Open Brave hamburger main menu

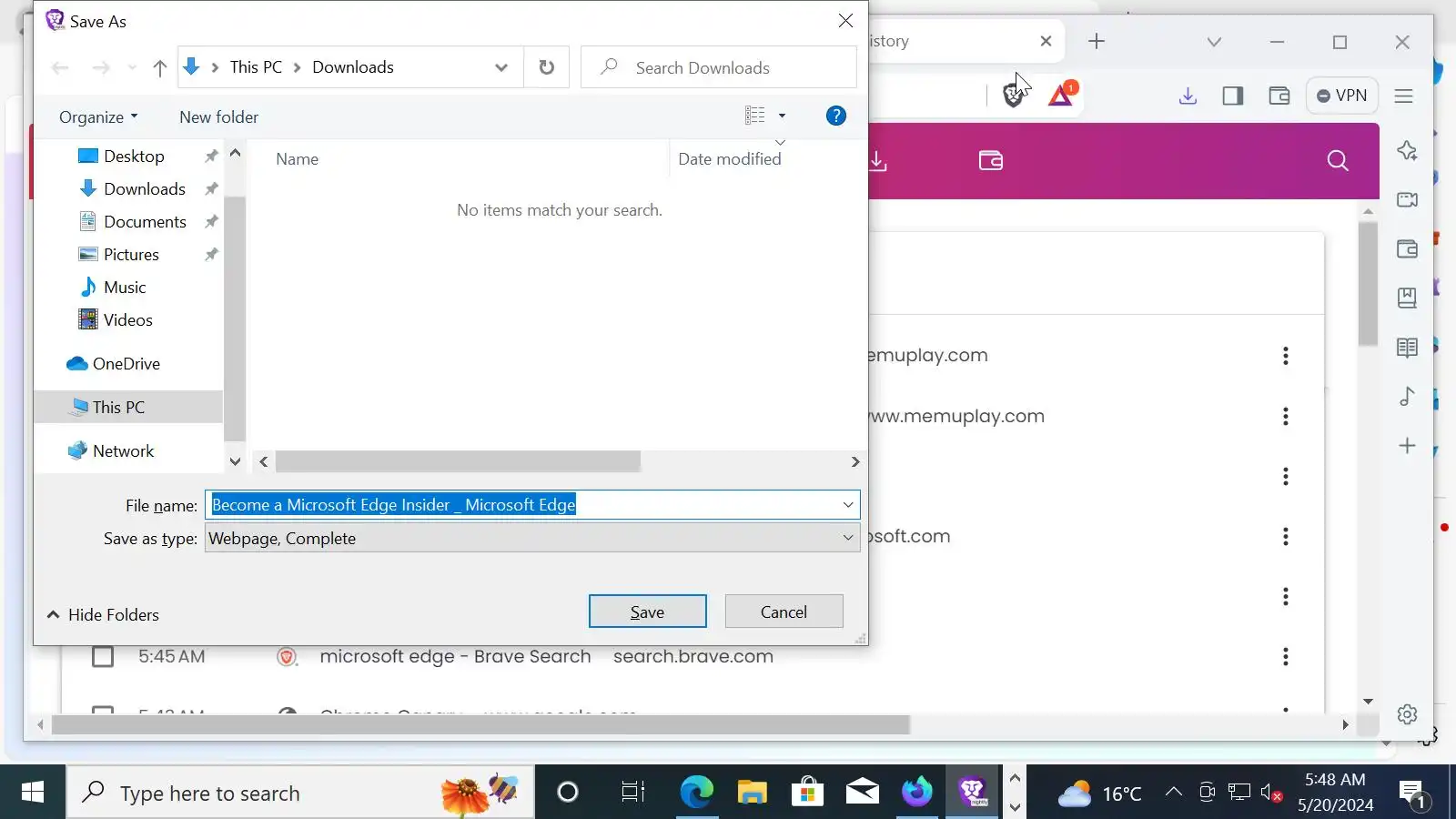coord(1404,96)
